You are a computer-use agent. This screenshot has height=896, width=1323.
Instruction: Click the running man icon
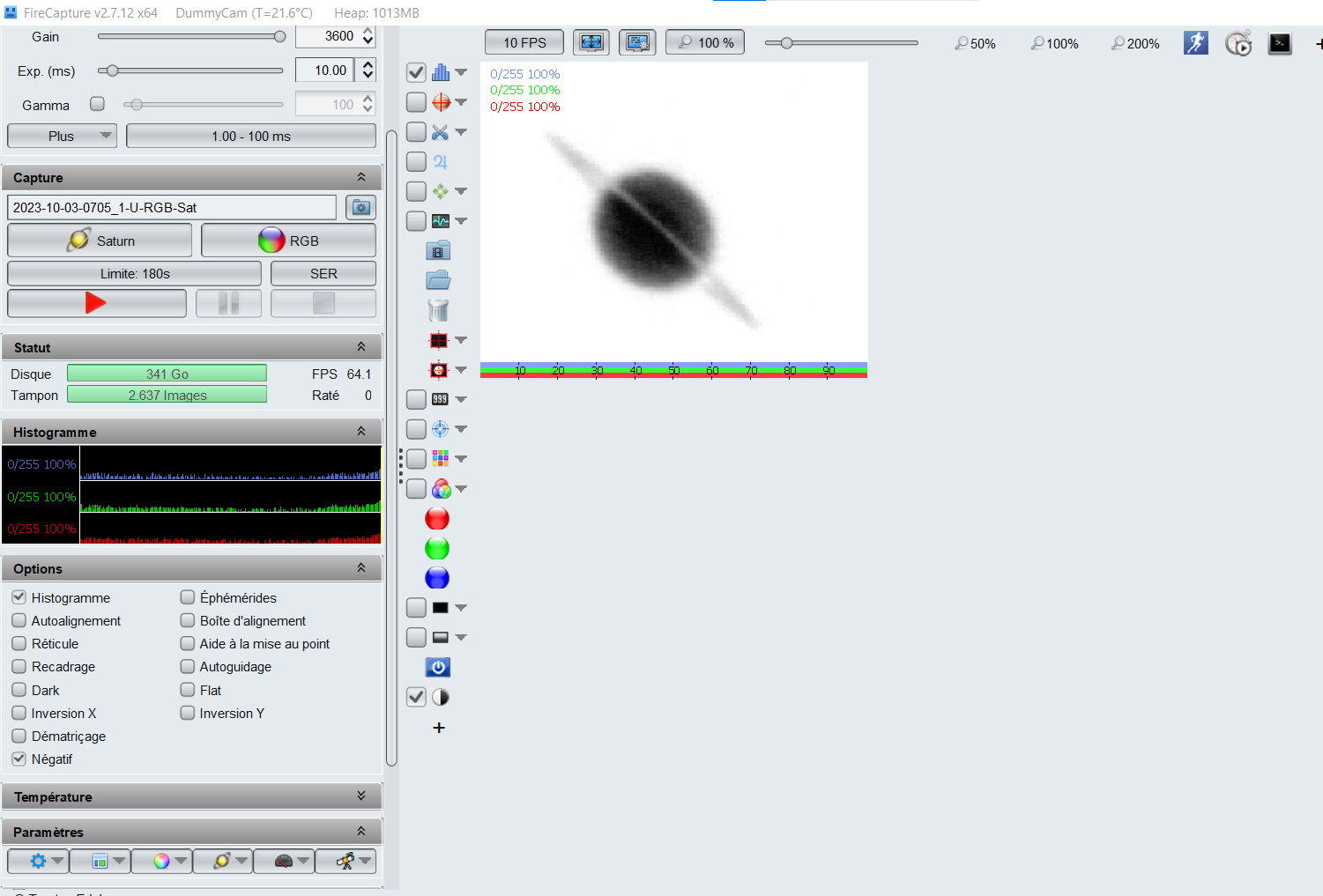[x=1196, y=42]
